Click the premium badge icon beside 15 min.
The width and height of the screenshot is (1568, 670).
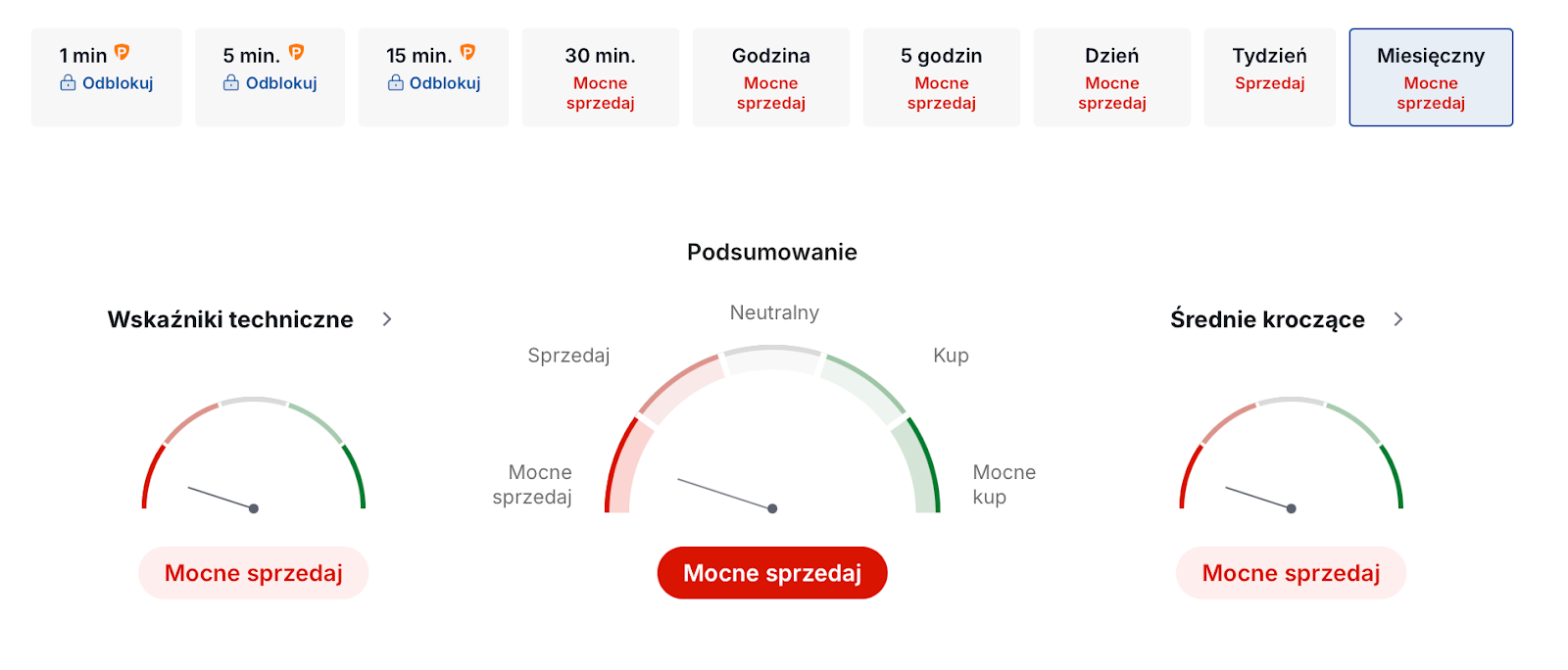coord(467,53)
